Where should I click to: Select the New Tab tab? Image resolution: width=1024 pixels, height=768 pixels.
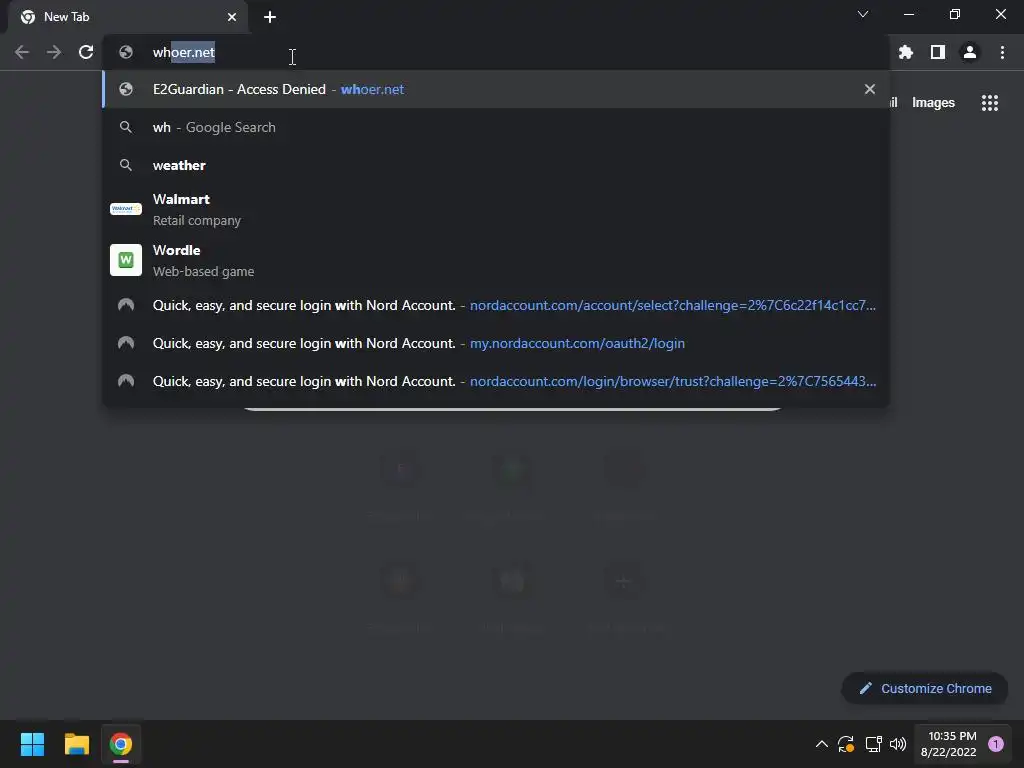pos(128,17)
